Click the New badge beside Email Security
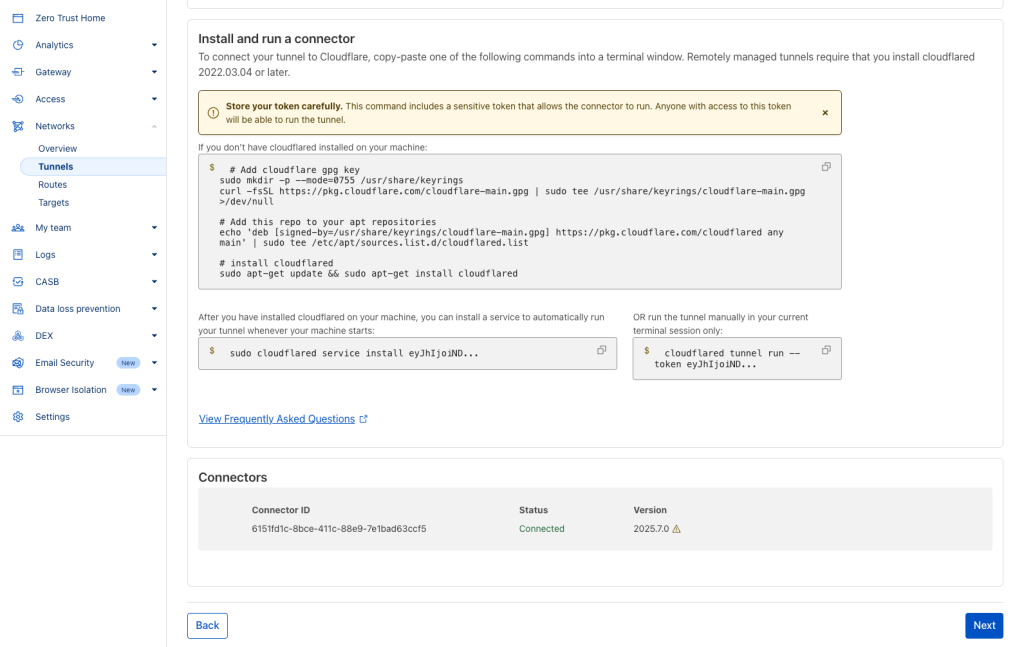 (128, 363)
